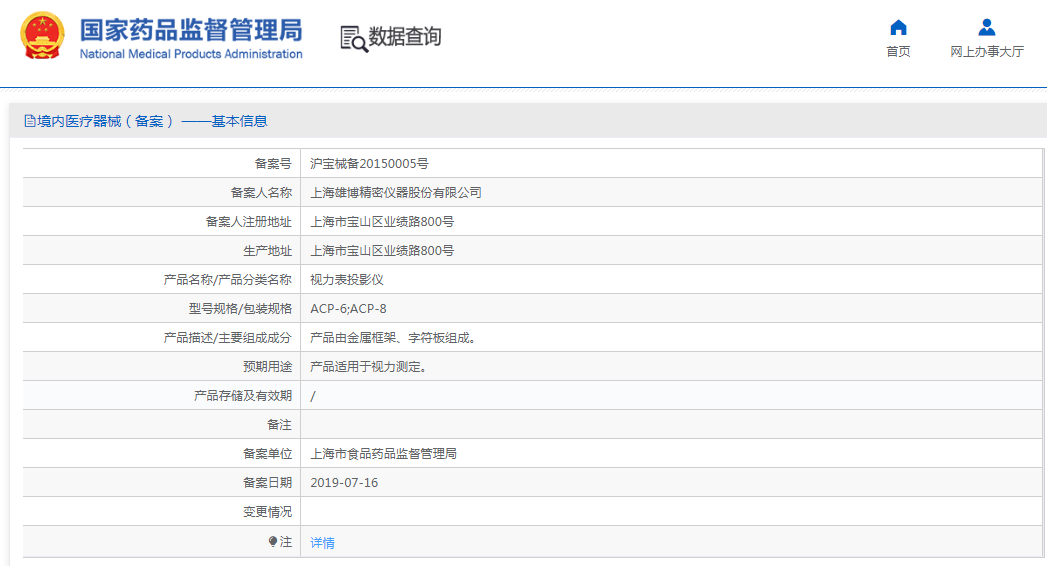Image resolution: width=1047 pixels, height=566 pixels.
Task: Select 上海雄博精密仪器股份有限公司 text
Action: point(396,192)
